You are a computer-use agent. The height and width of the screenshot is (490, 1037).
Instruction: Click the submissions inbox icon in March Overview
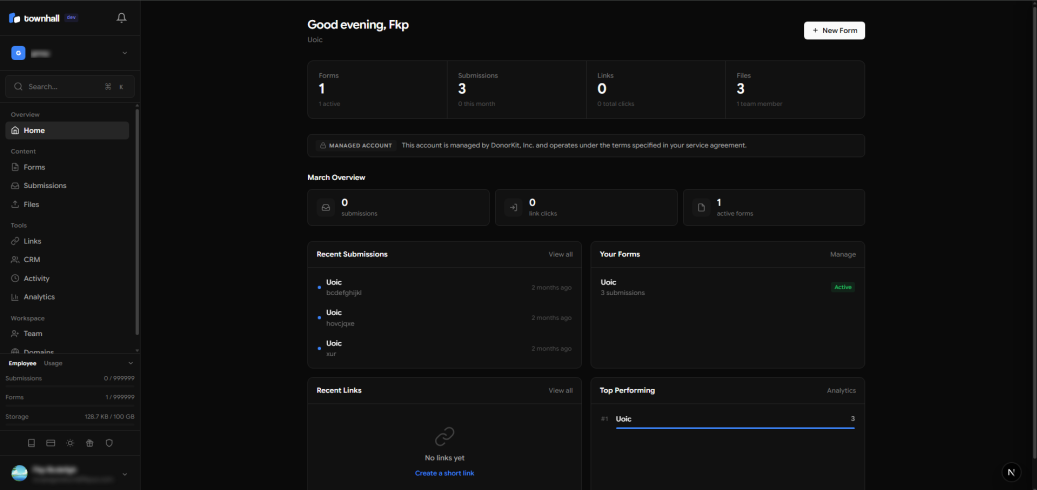(326, 207)
